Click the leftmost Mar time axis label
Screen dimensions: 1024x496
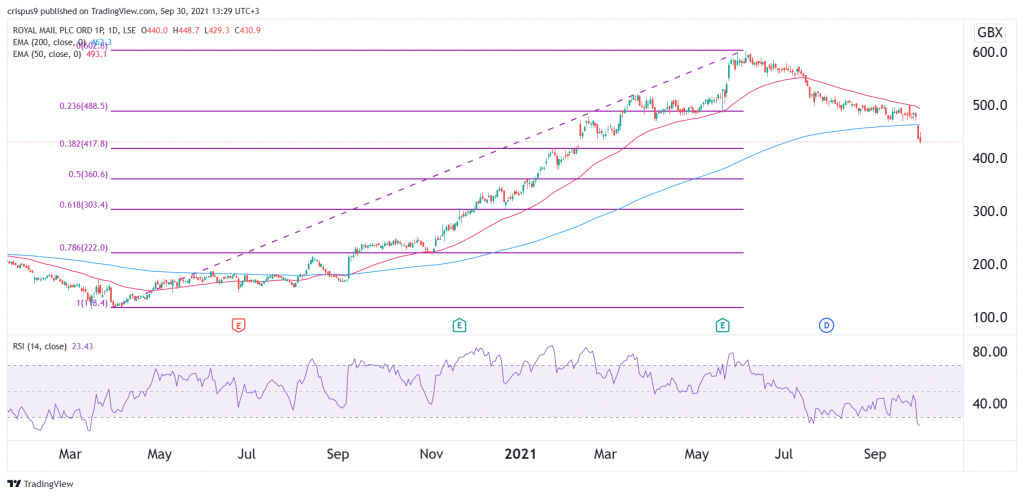click(72, 453)
